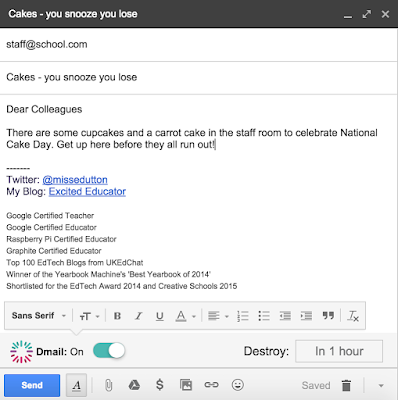This screenshot has height=400, width=398.
Task: Click 'Google Certified Teacher' signature line
Action: pyautogui.click(x=50, y=216)
